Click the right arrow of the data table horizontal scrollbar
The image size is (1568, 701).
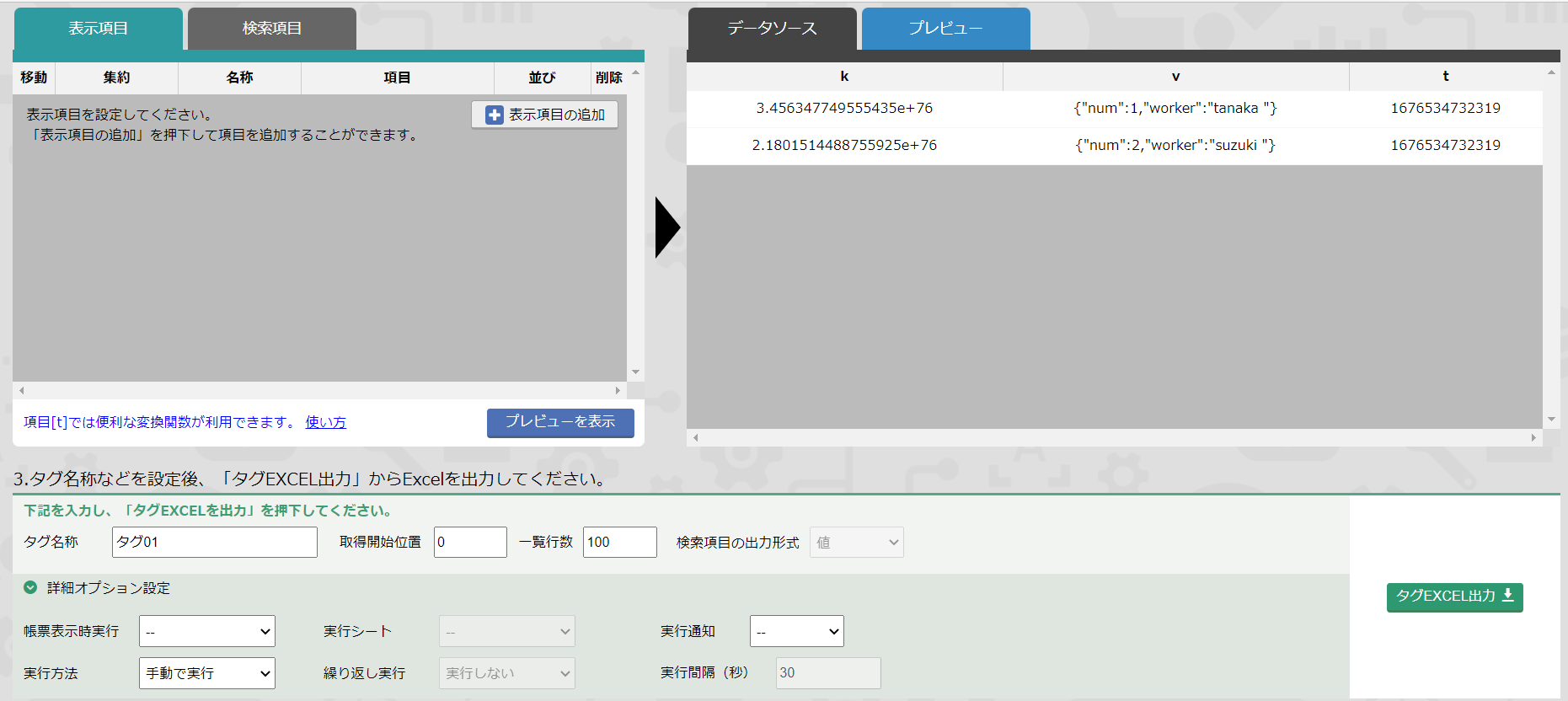tap(1533, 438)
